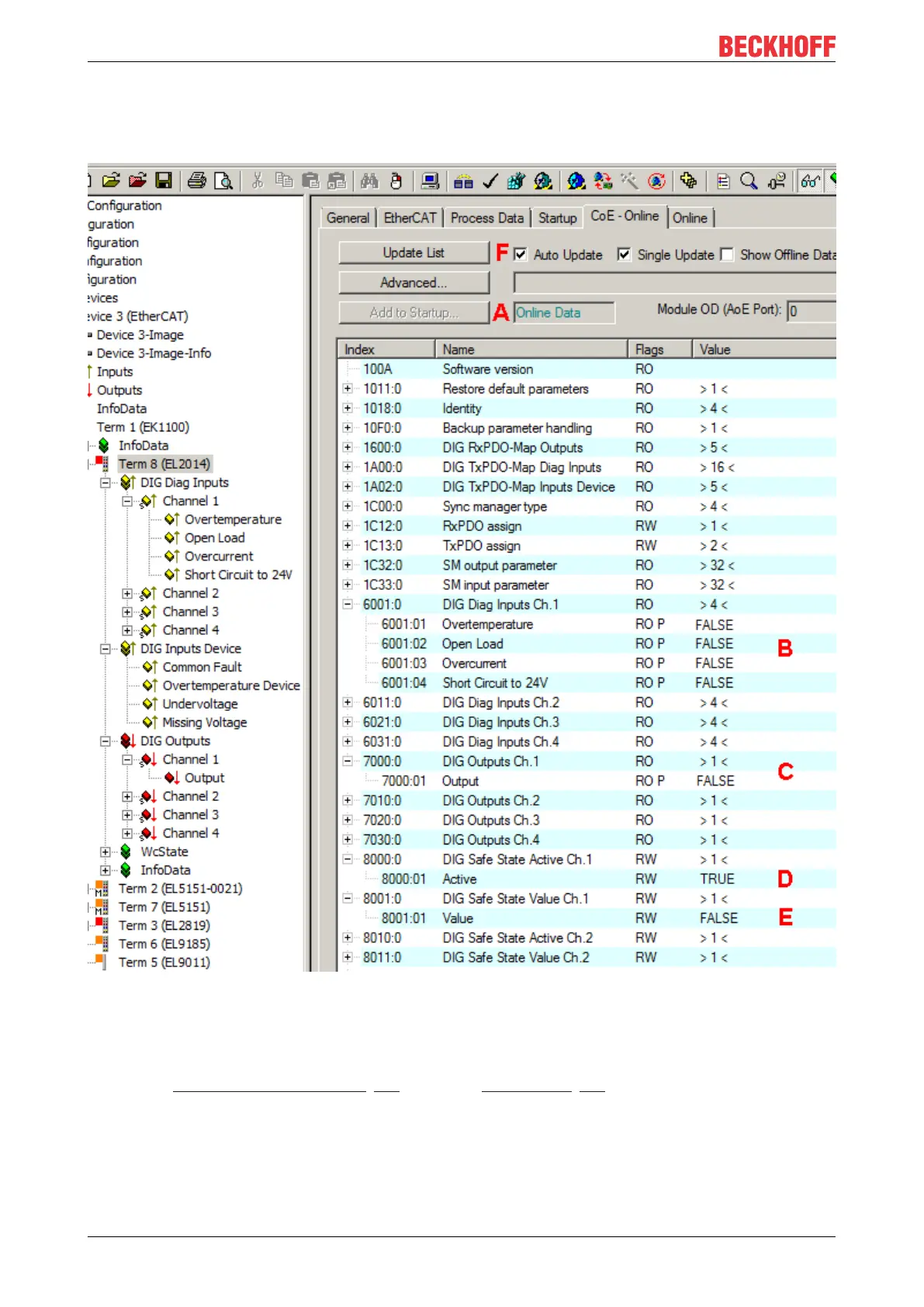This screenshot has width=924, height=1307.
Task: Select the 6001:02 Open Load row
Action: [x=587, y=643]
